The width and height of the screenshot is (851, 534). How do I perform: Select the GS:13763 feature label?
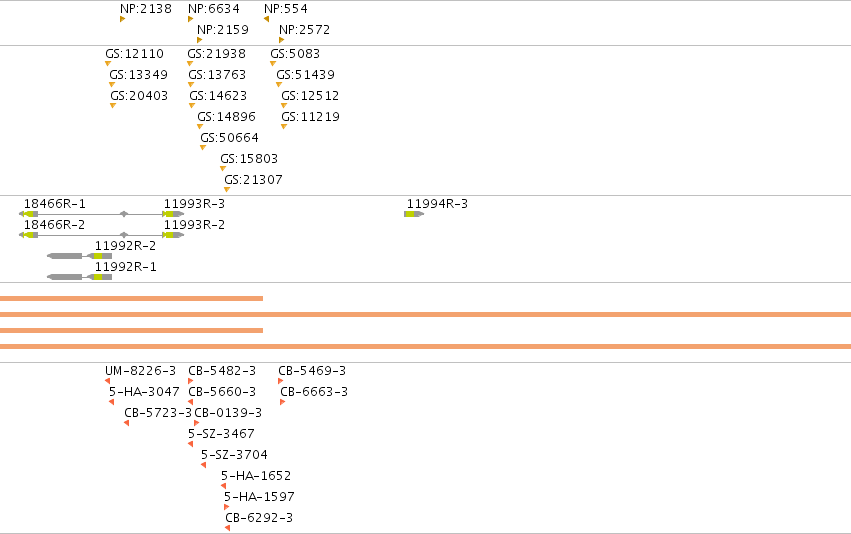pos(217,75)
